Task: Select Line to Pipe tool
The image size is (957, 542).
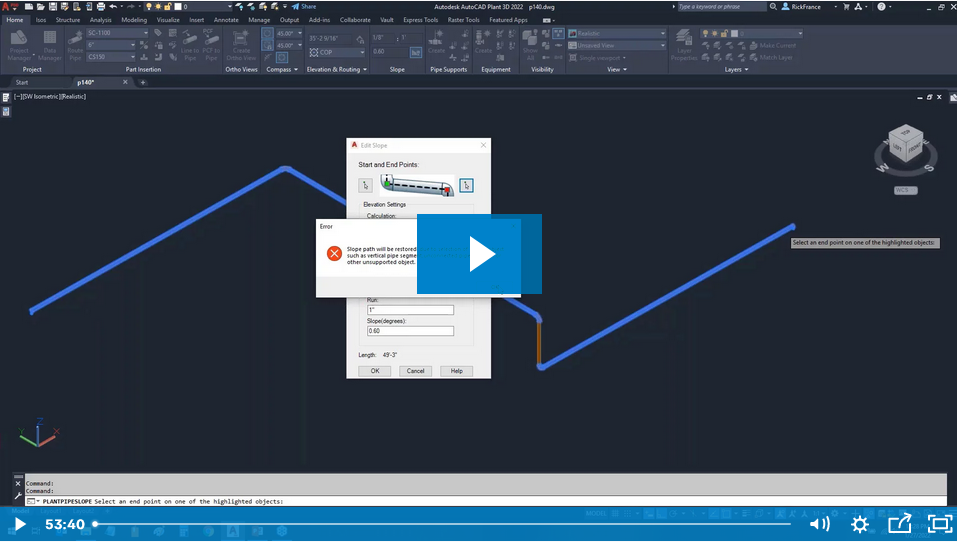Action: click(190, 46)
